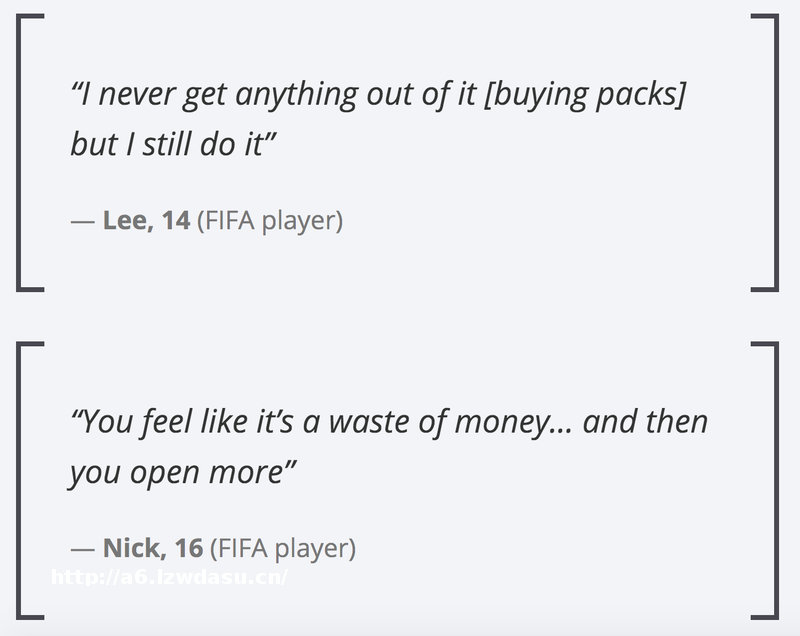Click the name "Nick, 16"
The width and height of the screenshot is (800, 636).
coord(153,548)
